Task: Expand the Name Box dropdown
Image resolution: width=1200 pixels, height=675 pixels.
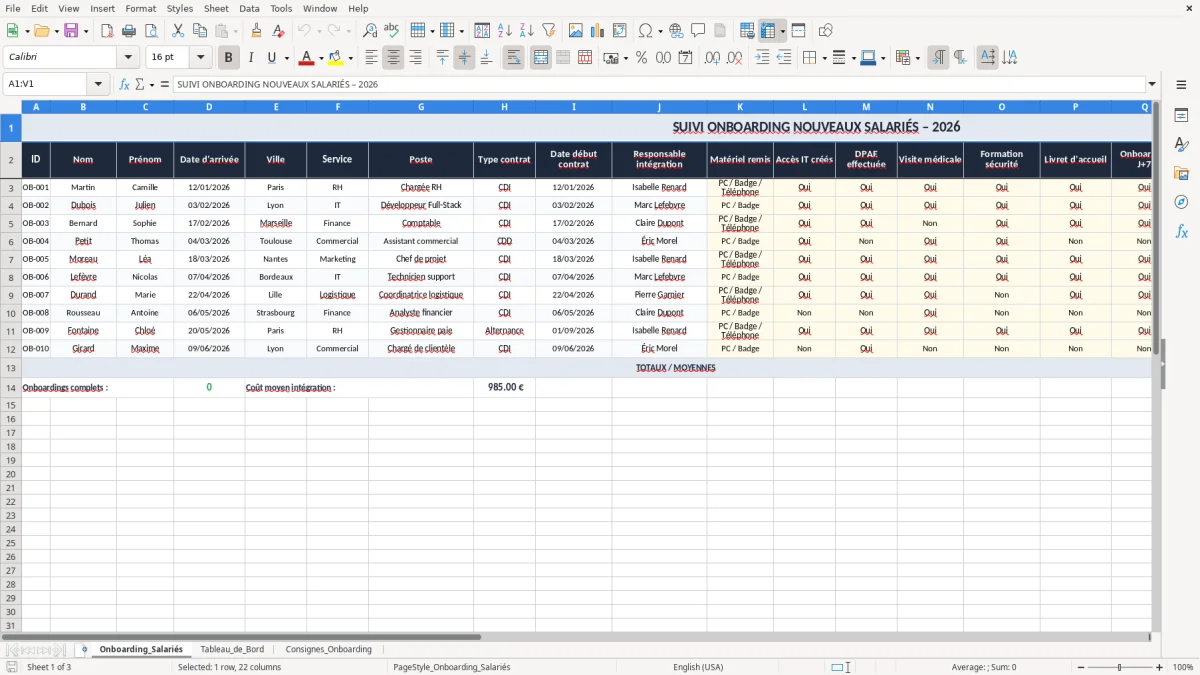Action: (x=98, y=84)
